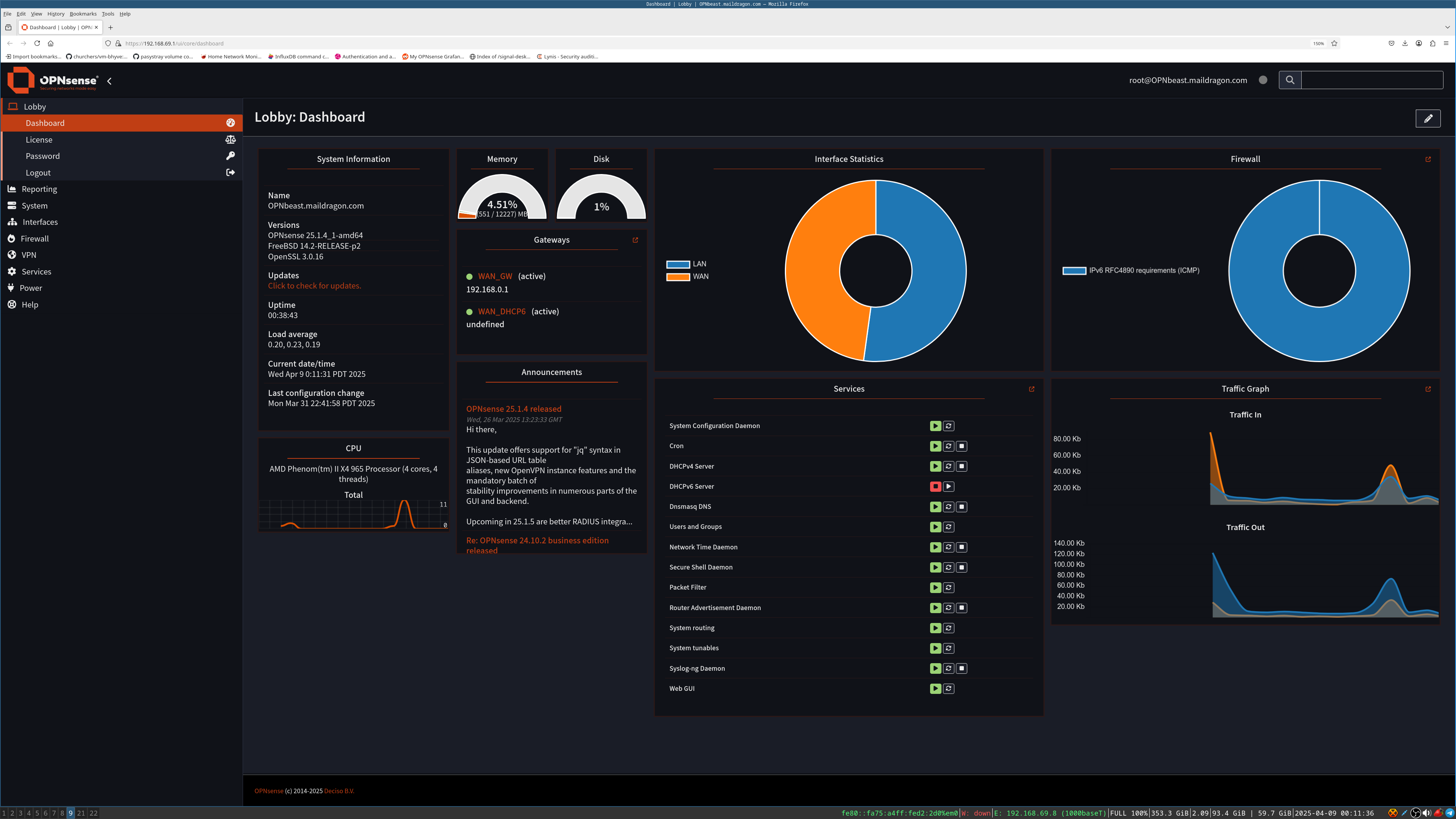
Task: Open Lynis Security auditing bookmark
Action: 568,56
